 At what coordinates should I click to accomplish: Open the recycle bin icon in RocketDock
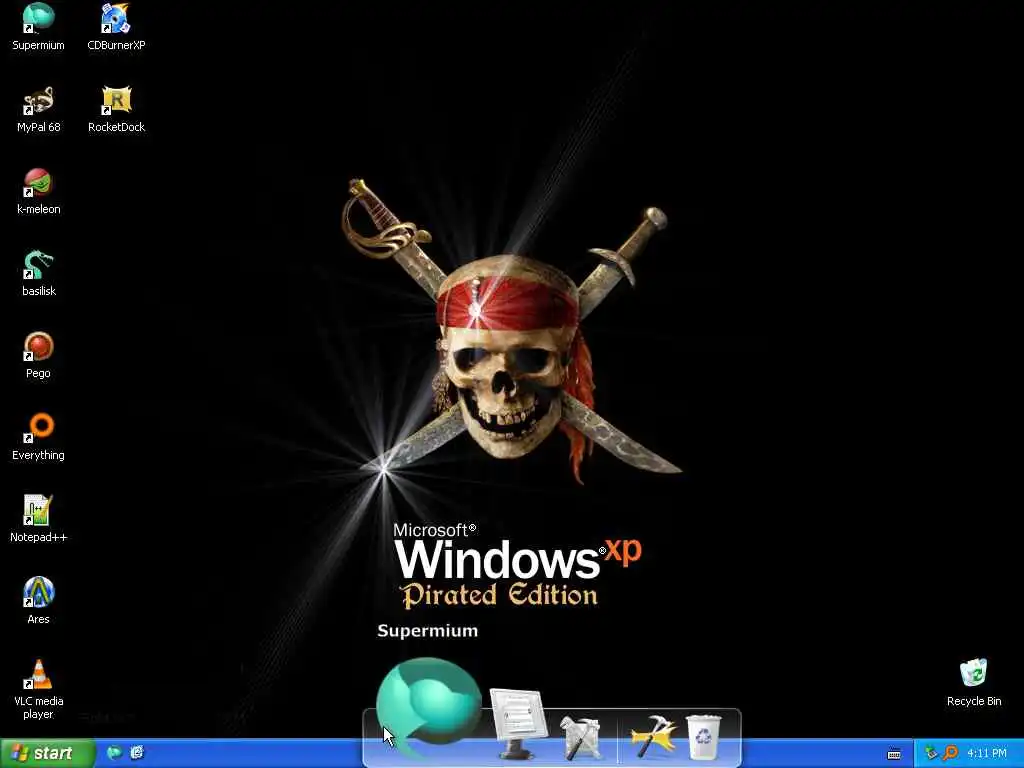click(703, 737)
